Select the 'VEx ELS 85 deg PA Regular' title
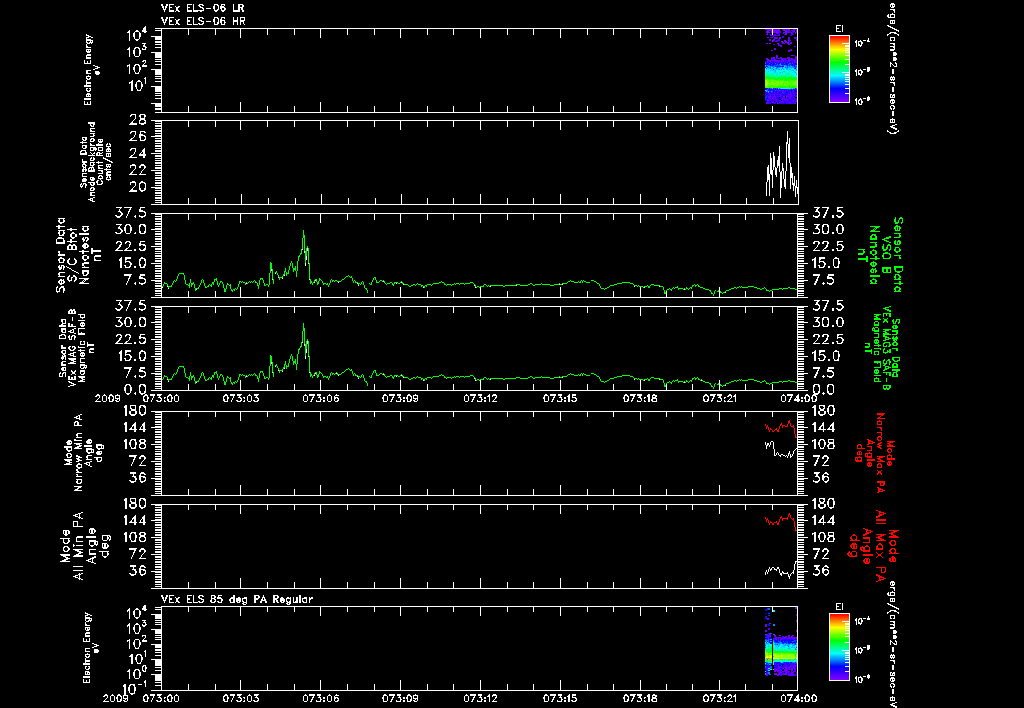 coord(237,599)
